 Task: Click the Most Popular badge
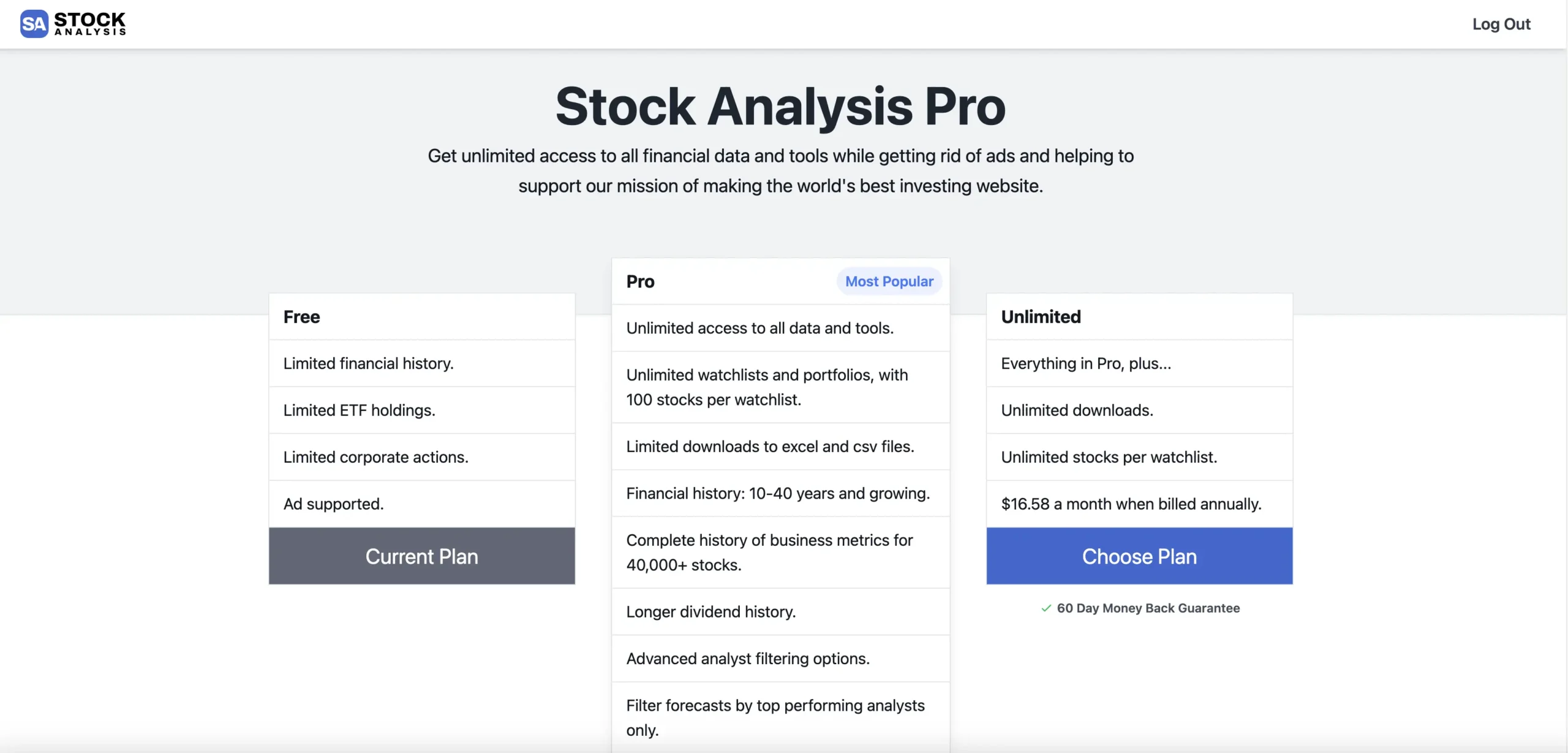pos(889,282)
